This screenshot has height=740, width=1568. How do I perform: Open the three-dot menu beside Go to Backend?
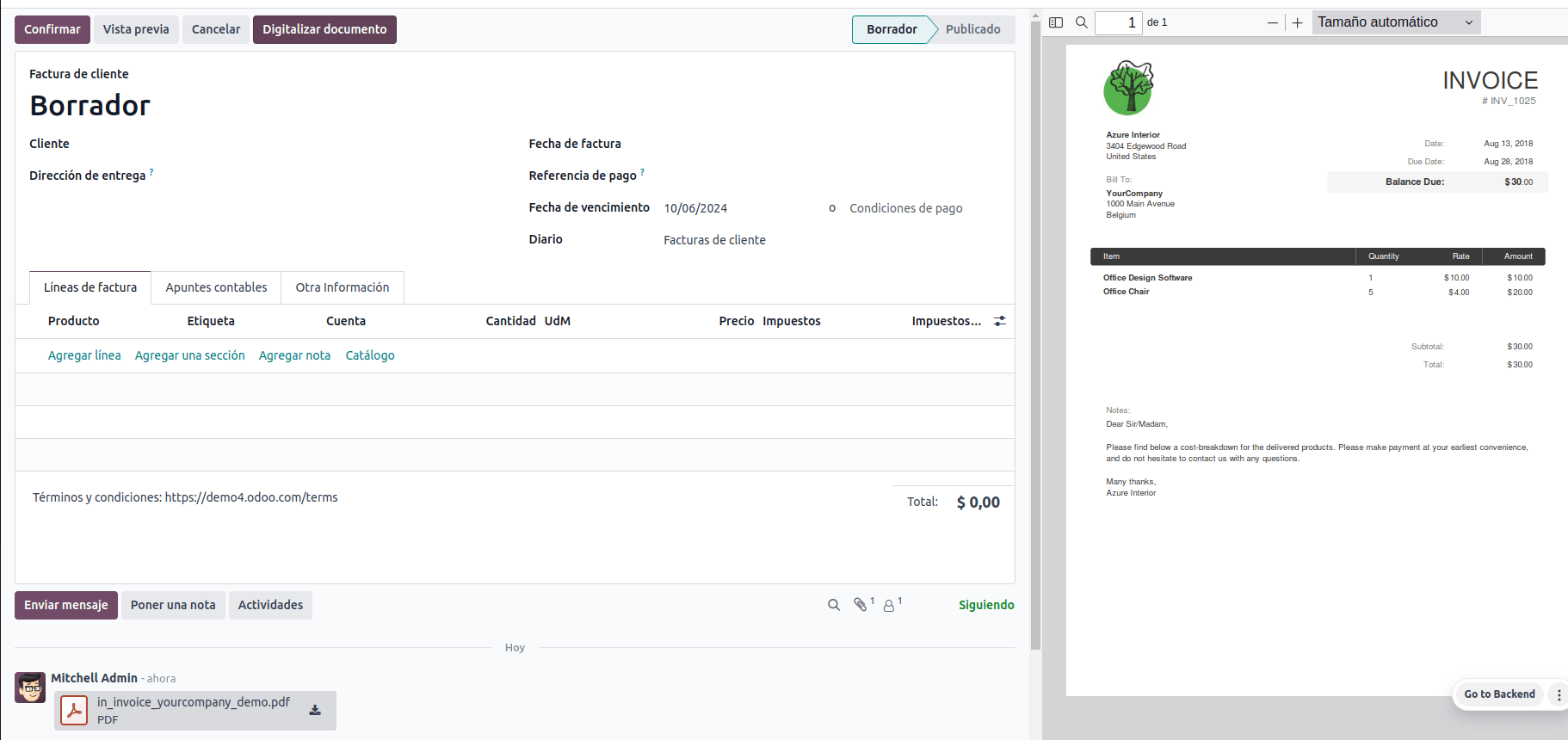click(x=1559, y=694)
